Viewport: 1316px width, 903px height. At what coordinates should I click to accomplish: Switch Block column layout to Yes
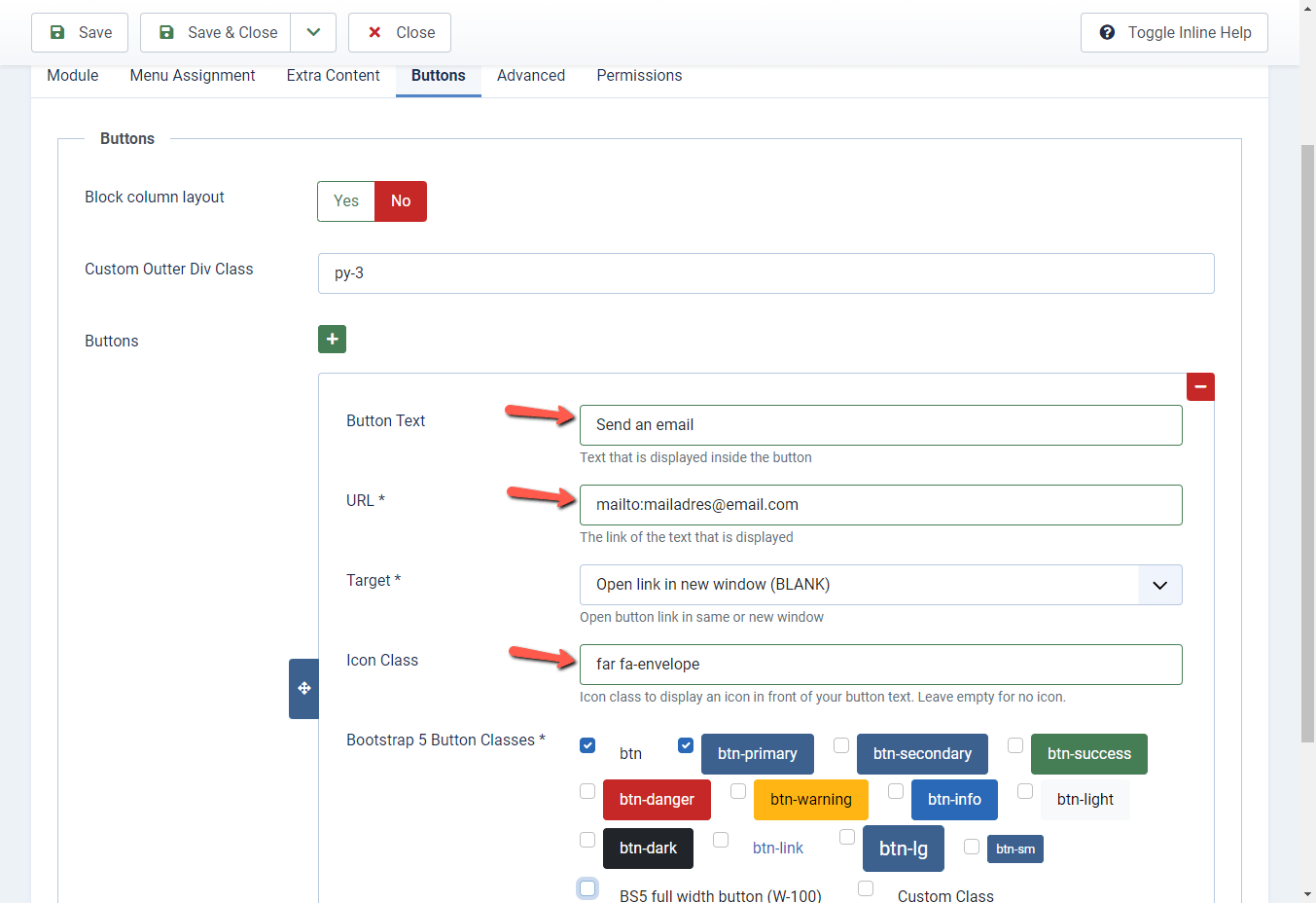345,201
